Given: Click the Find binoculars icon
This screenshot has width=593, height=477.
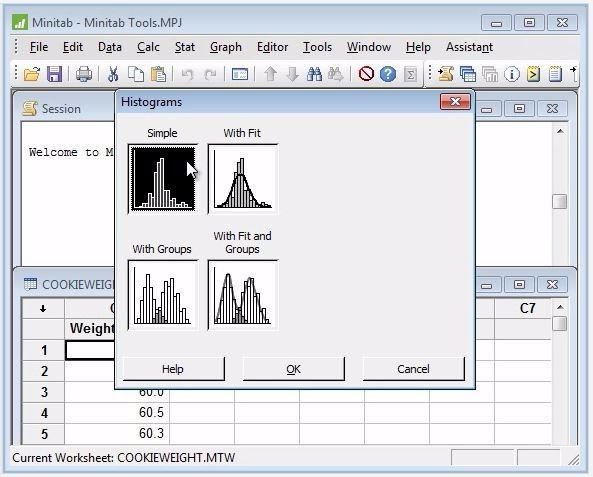Looking at the screenshot, I should click(x=314, y=74).
